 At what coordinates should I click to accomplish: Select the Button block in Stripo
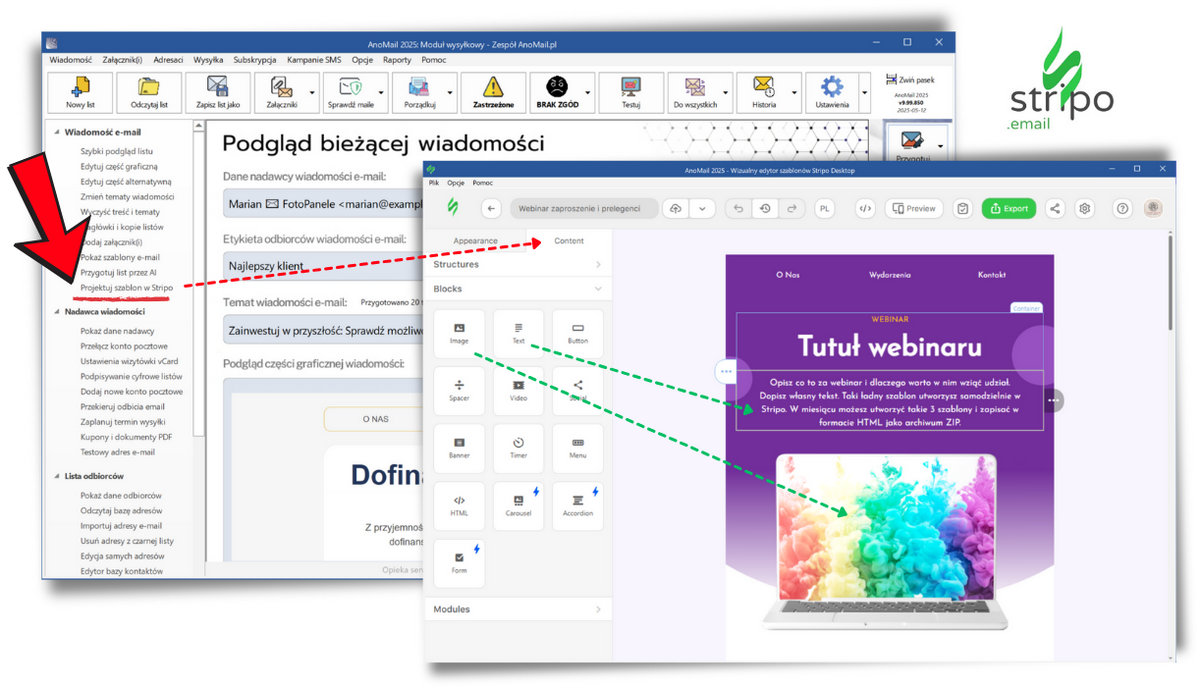tap(578, 334)
